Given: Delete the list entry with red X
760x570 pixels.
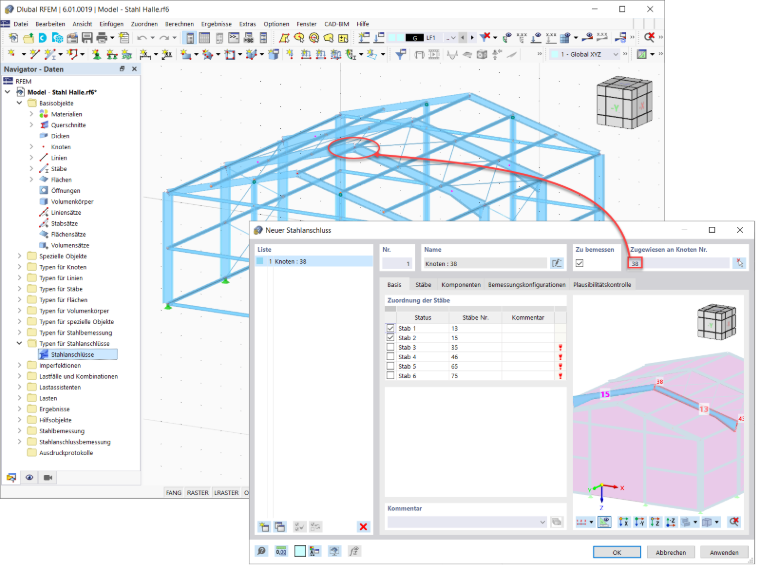Looking at the screenshot, I should click(363, 527).
